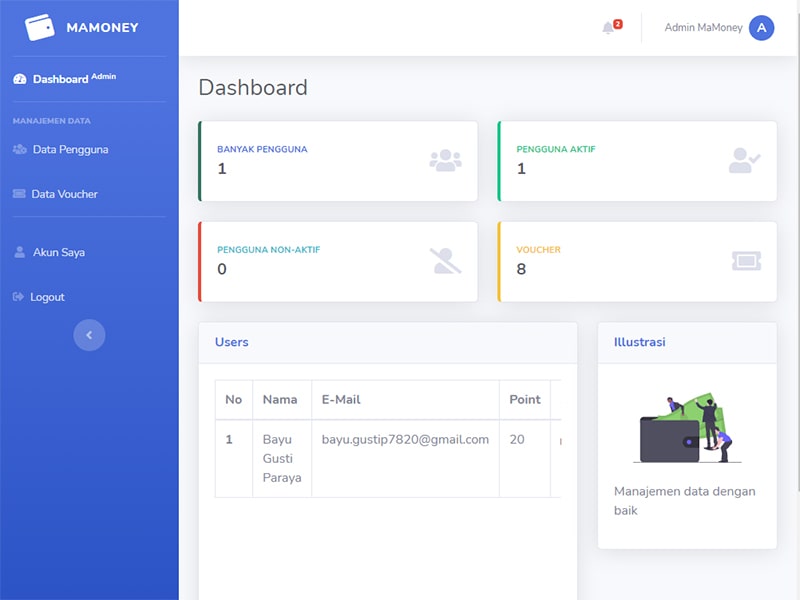800x600 pixels.
Task: Click the BANYAK PENGGUNA card label
Action: (262, 149)
